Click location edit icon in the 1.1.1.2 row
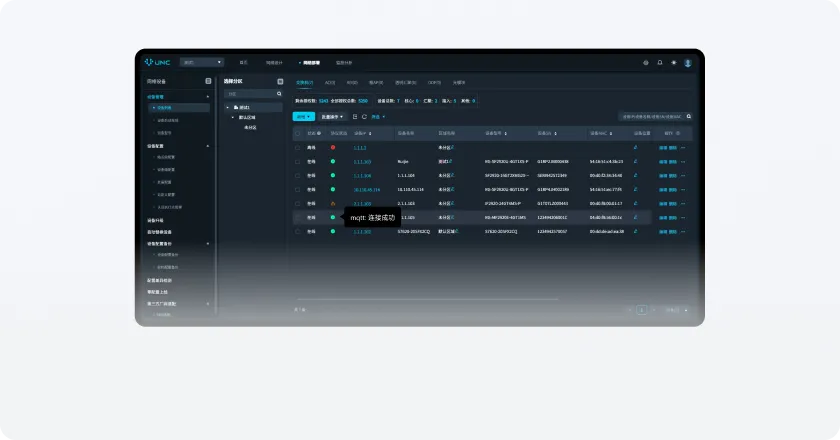The width and height of the screenshot is (840, 440). pos(635,147)
